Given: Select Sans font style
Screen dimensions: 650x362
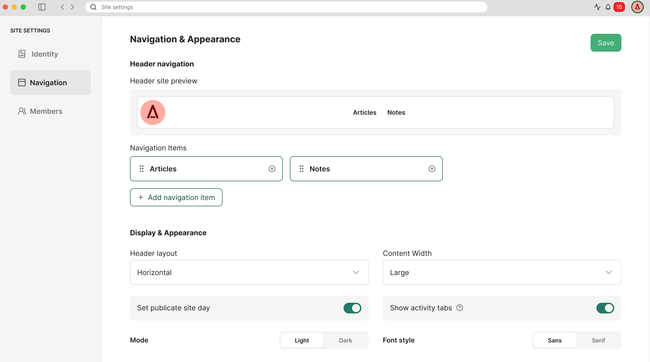Looking at the screenshot, I should coord(555,340).
